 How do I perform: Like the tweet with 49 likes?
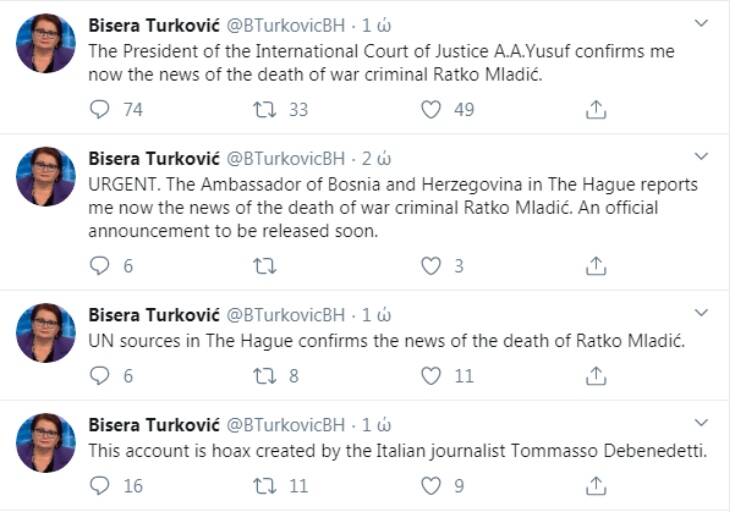(x=431, y=110)
